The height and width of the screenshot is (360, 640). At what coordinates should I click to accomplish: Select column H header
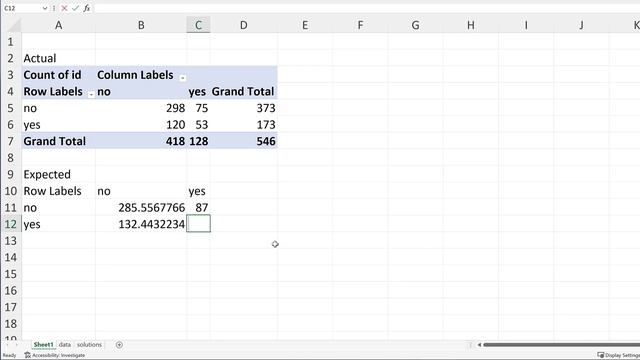coord(471,25)
